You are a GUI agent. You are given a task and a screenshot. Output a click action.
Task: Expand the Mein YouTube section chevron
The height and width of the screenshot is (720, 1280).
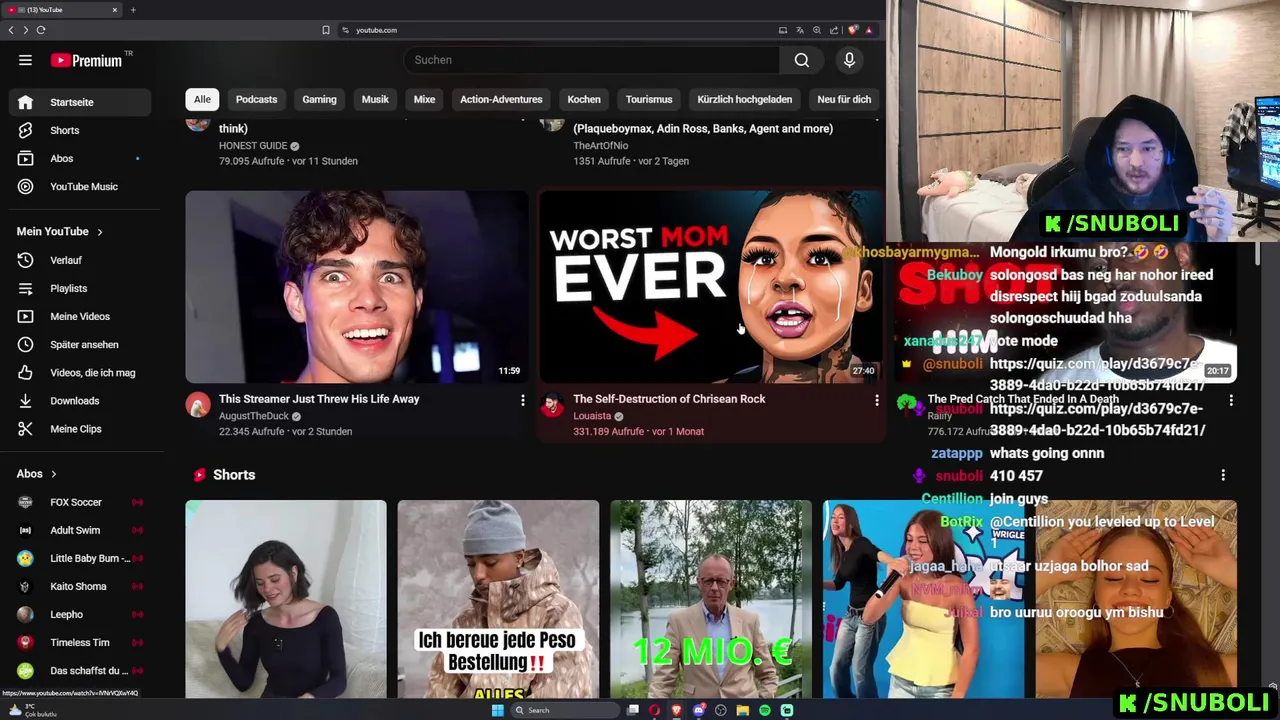[x=99, y=232]
